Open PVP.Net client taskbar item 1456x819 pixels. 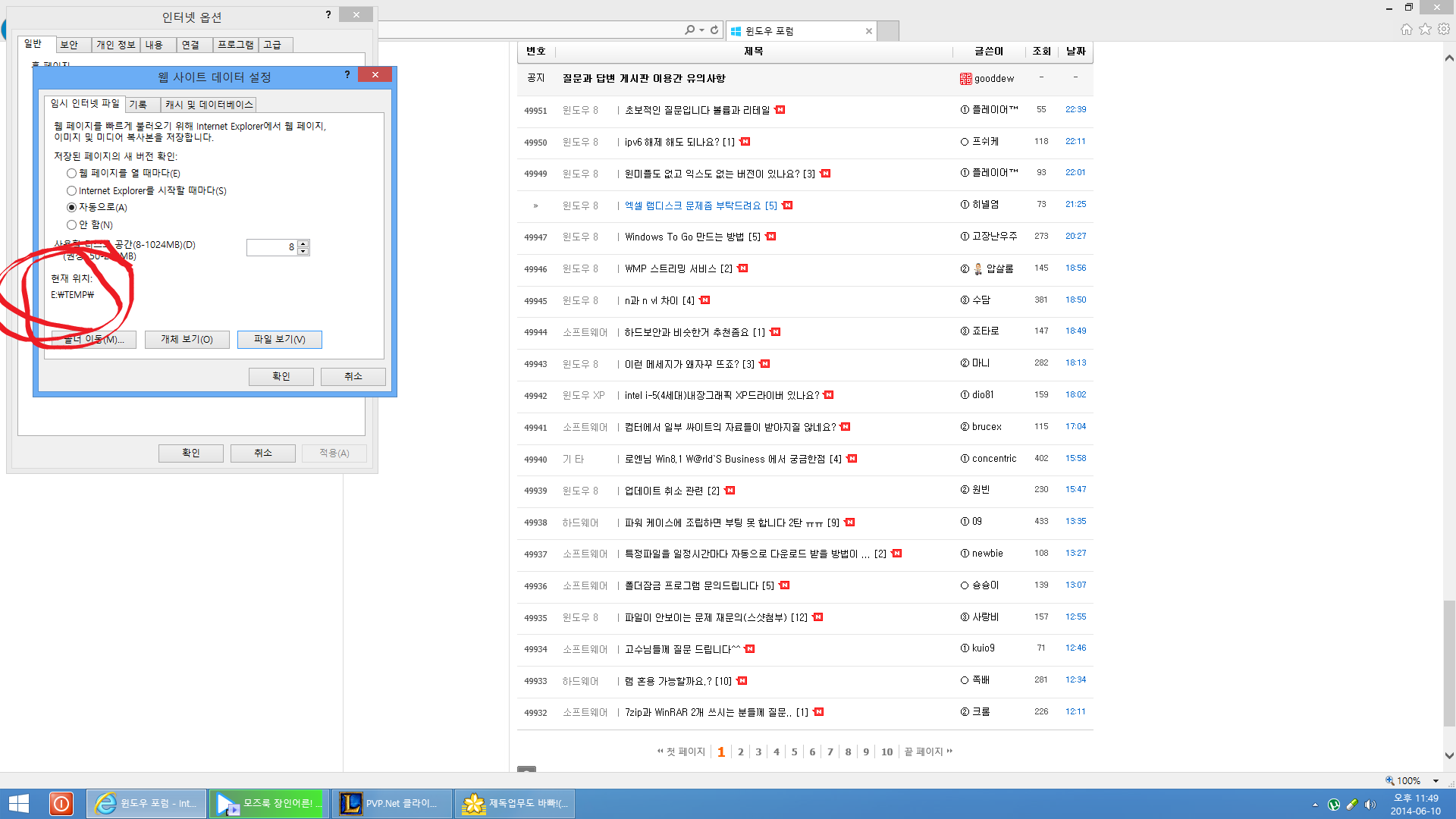click(392, 804)
